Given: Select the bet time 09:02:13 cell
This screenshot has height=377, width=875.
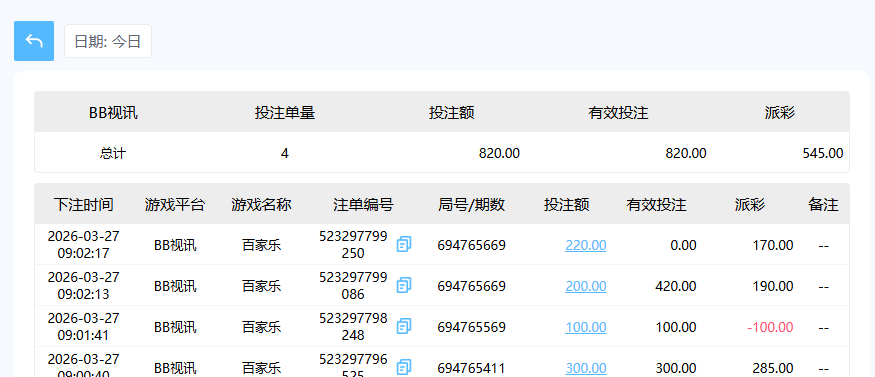Looking at the screenshot, I should pos(84,286).
